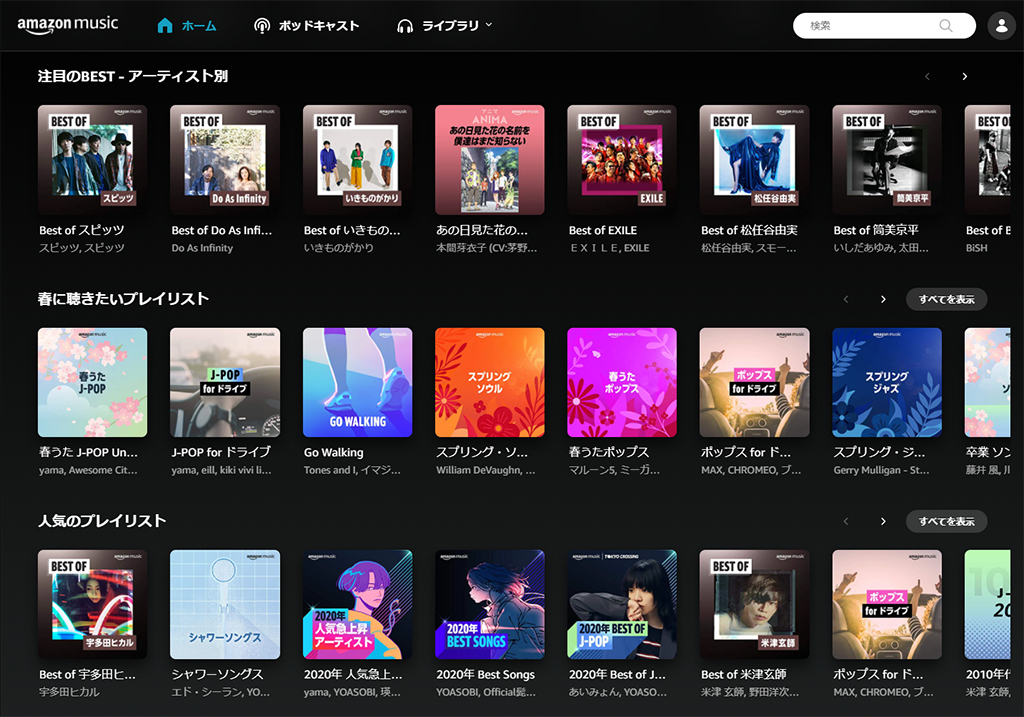The height and width of the screenshot is (717, 1024).
Task: Click the podcast broadcast icon
Action: point(262,25)
